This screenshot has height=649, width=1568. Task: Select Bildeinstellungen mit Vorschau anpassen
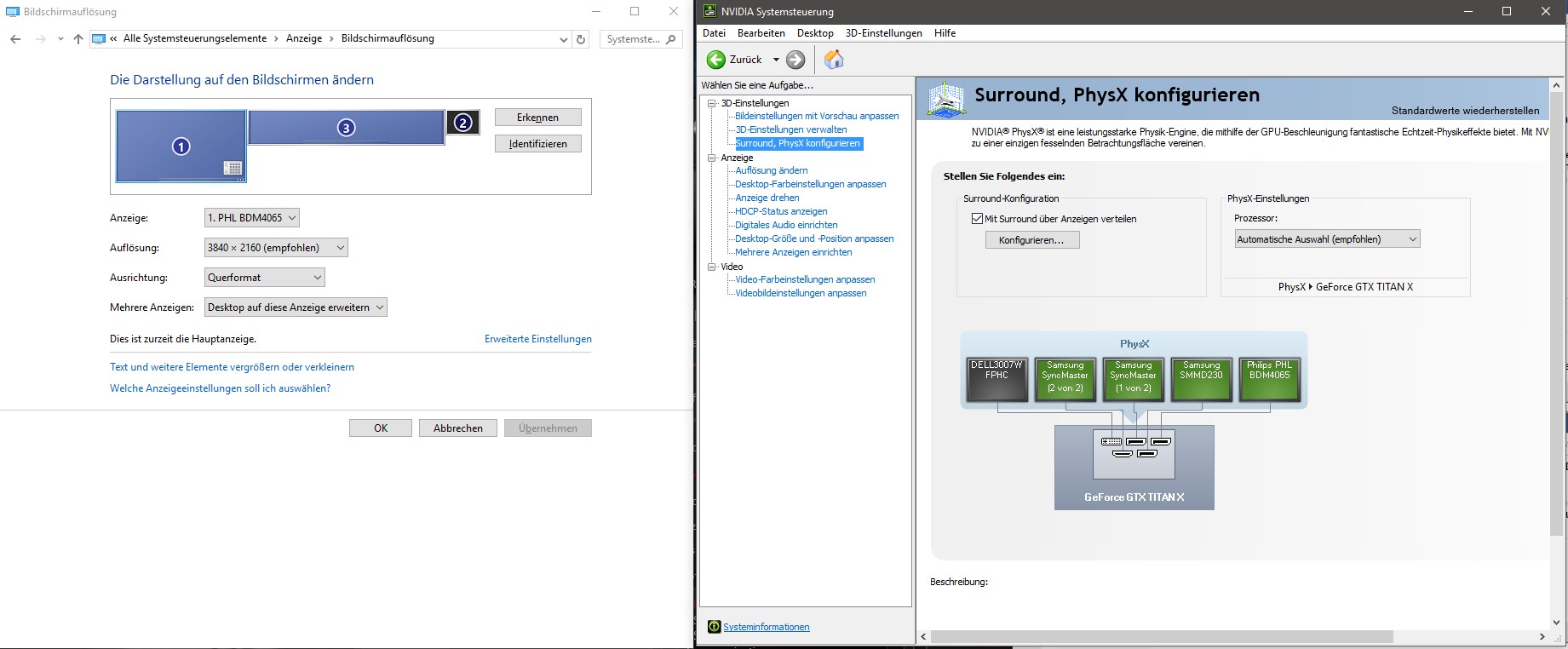coord(817,116)
